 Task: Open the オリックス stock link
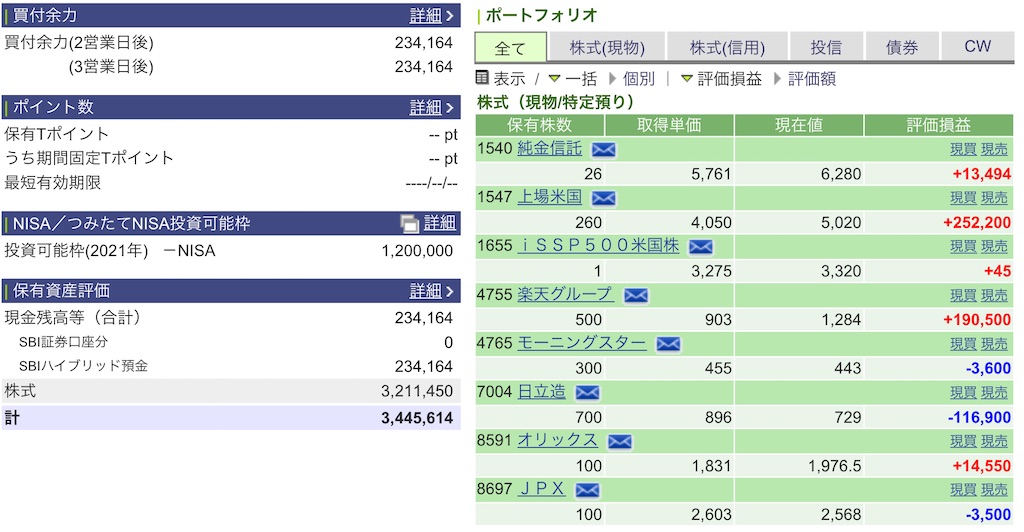coord(558,441)
